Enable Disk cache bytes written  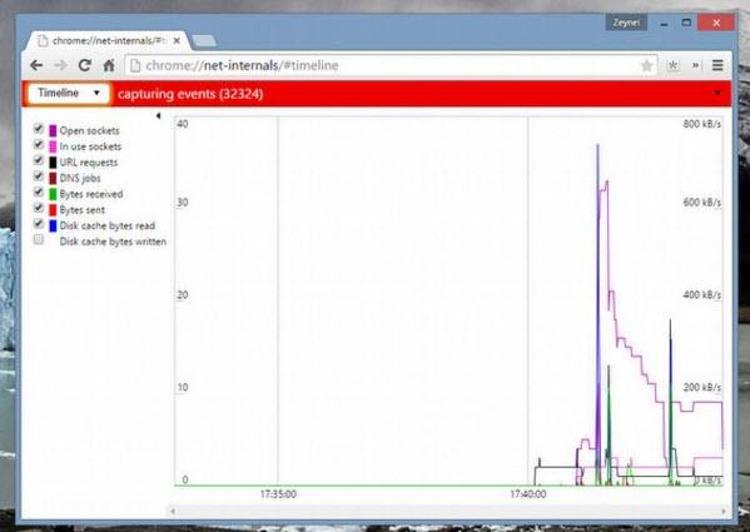(x=38, y=241)
